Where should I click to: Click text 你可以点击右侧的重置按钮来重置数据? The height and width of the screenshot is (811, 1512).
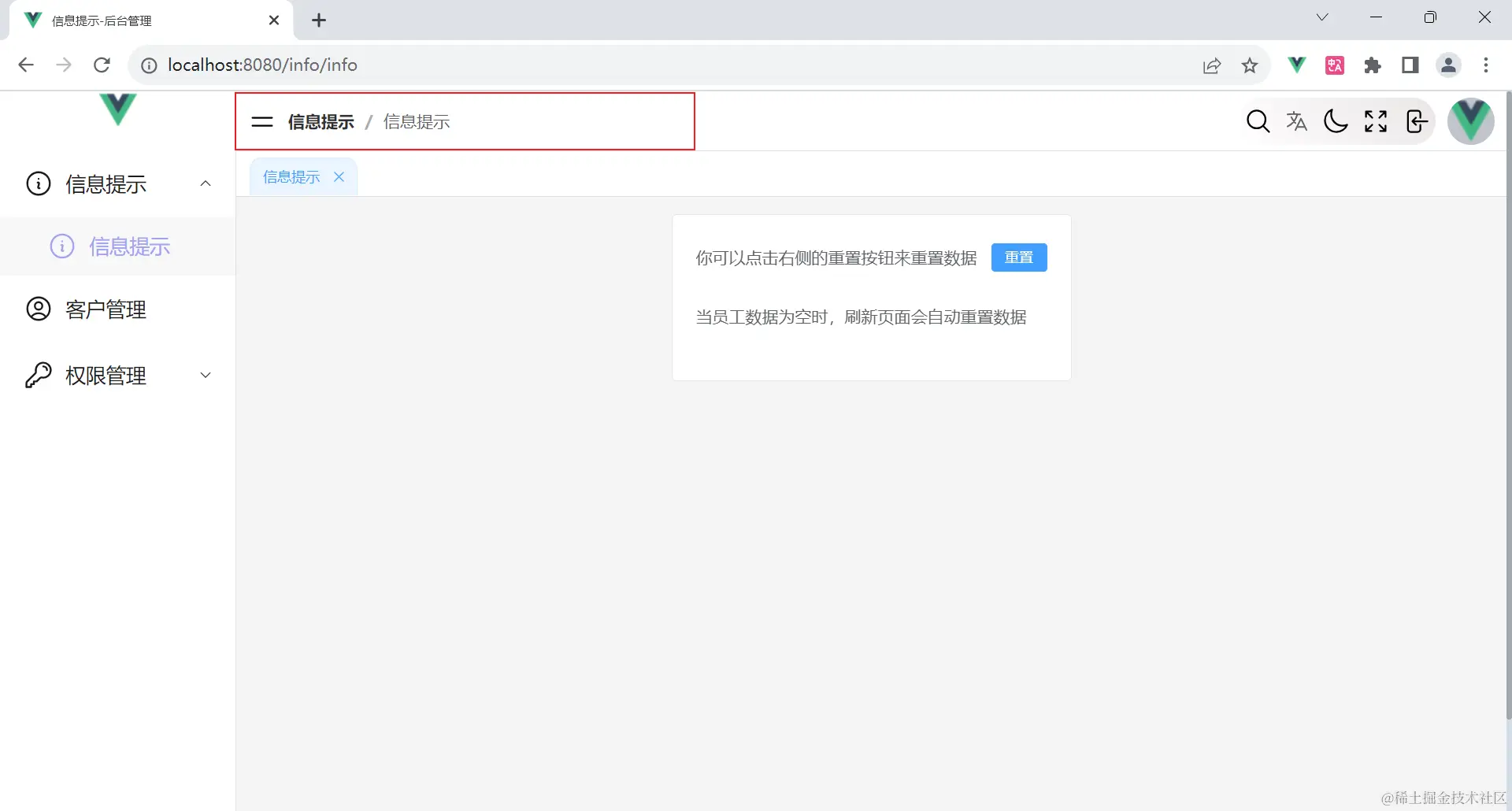tap(836, 258)
